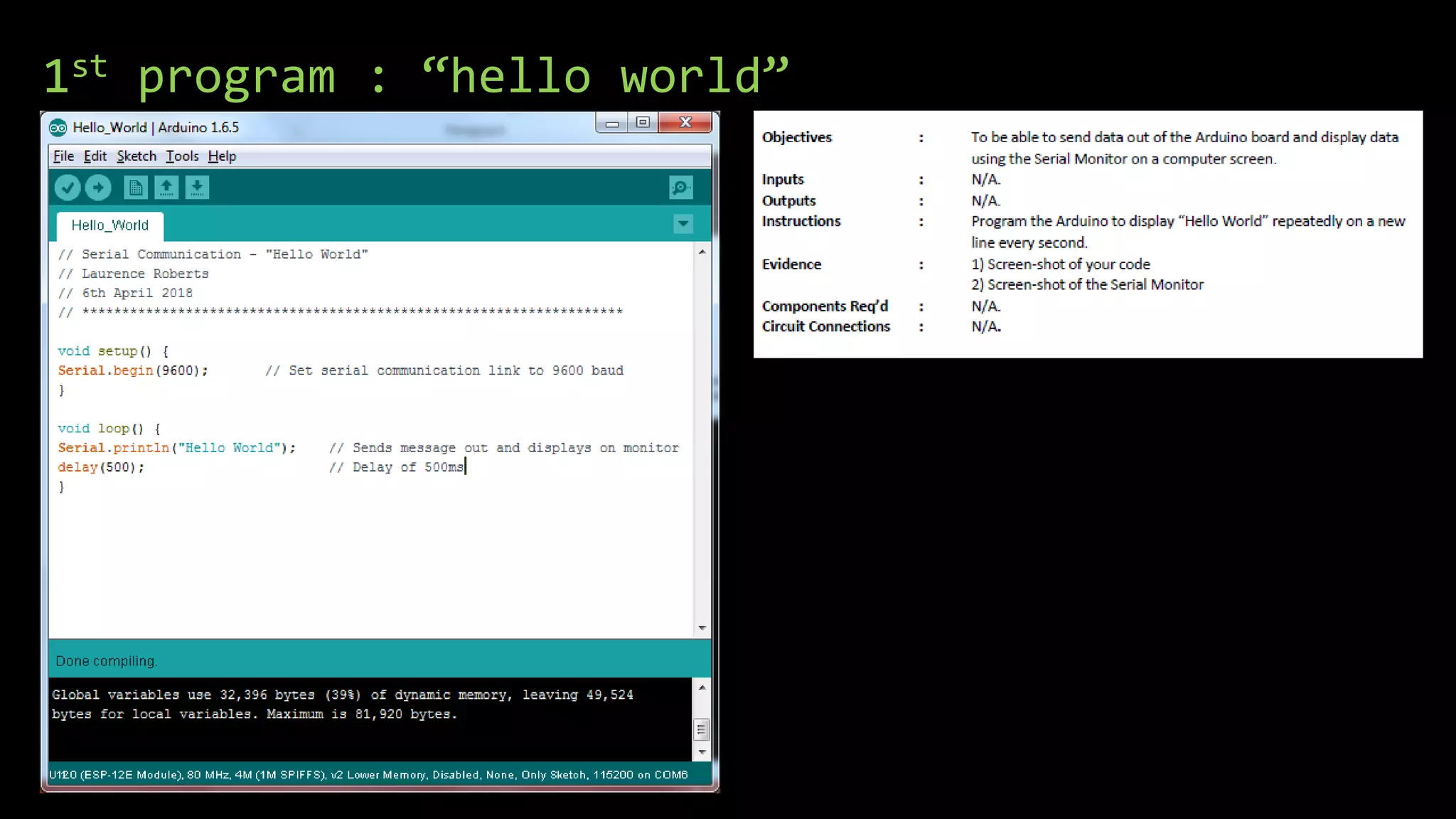Maximize the Arduino window
The width and height of the screenshot is (1456, 819).
(643, 122)
